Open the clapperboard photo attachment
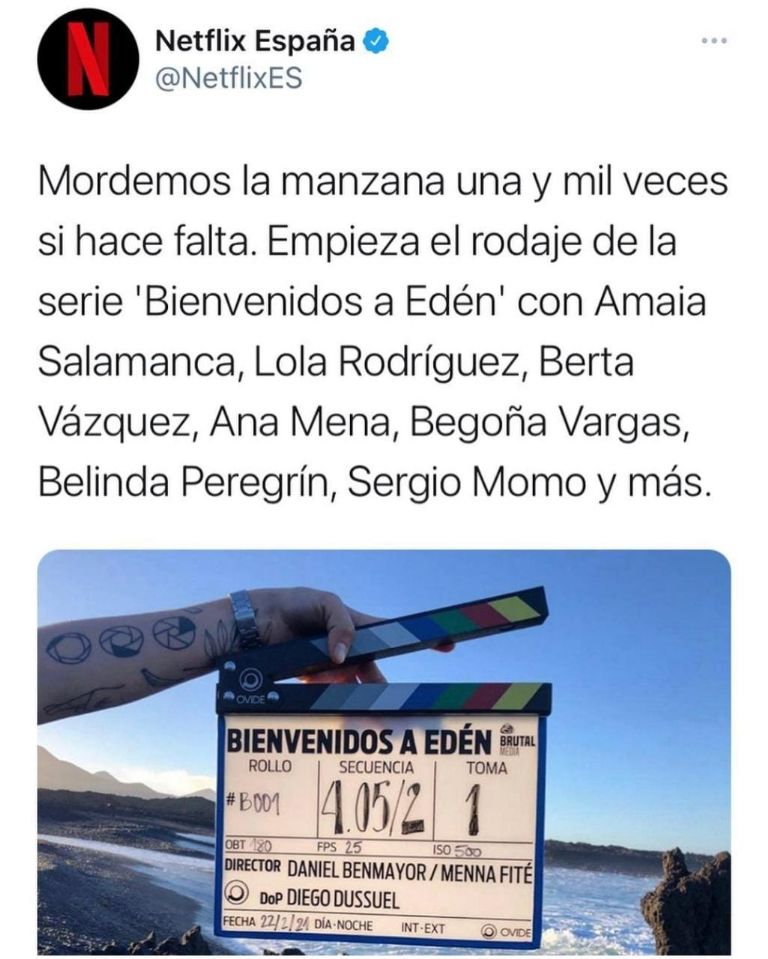 (x=384, y=751)
